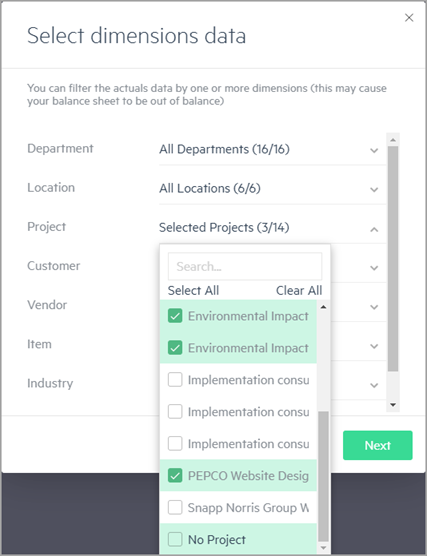The width and height of the screenshot is (427, 556).
Task: Click the Next button
Action: 377,445
